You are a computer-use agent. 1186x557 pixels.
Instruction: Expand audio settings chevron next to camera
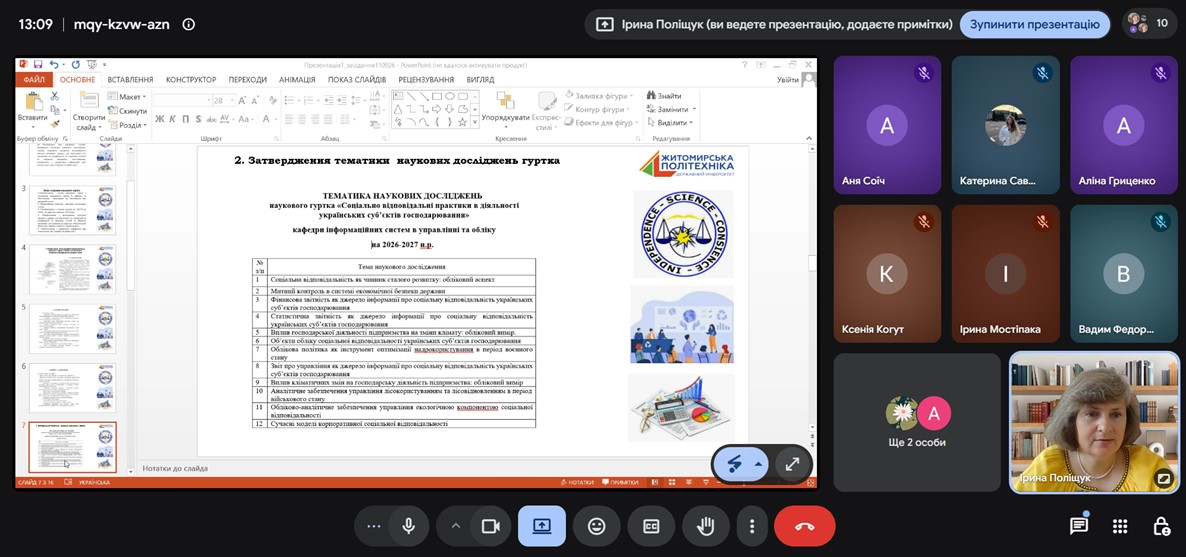[x=456, y=526]
